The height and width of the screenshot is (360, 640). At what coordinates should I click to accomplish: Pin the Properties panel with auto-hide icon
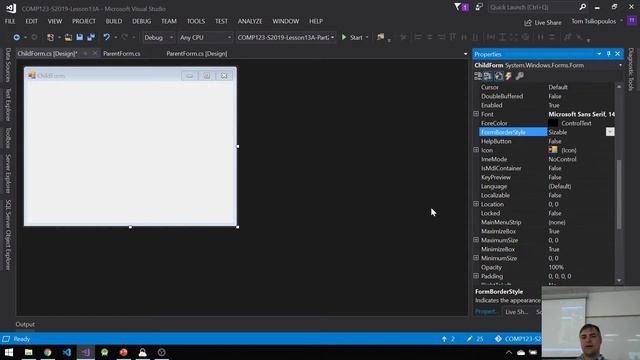coord(608,54)
